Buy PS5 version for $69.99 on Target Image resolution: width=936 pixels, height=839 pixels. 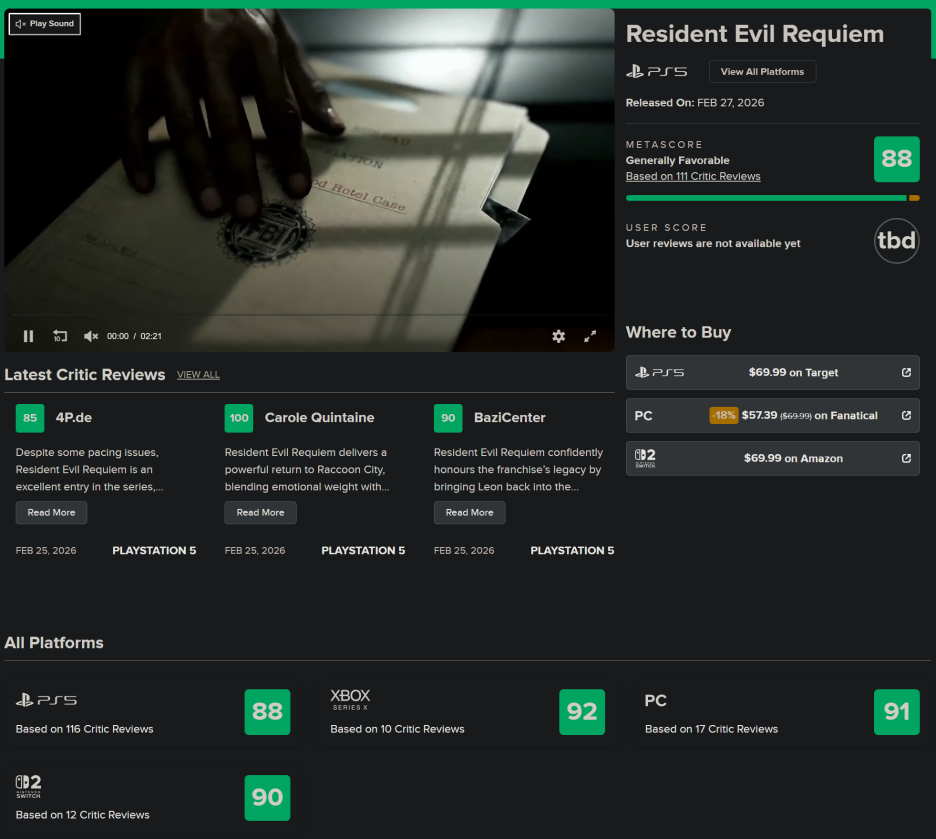[x=772, y=372]
